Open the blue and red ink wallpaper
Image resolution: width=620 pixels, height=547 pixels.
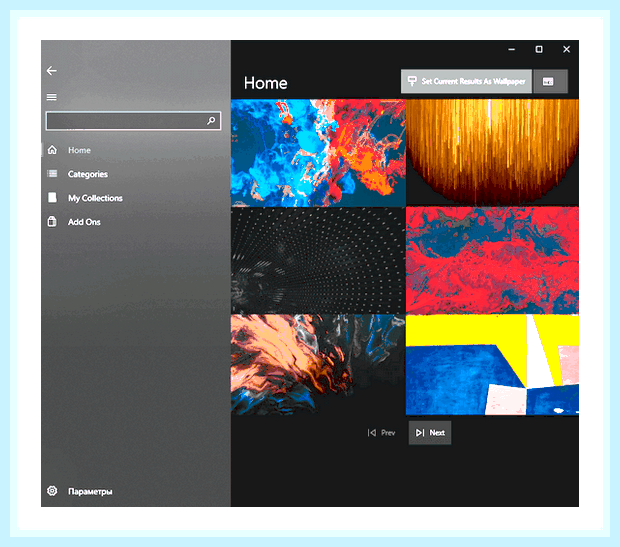coord(318,153)
